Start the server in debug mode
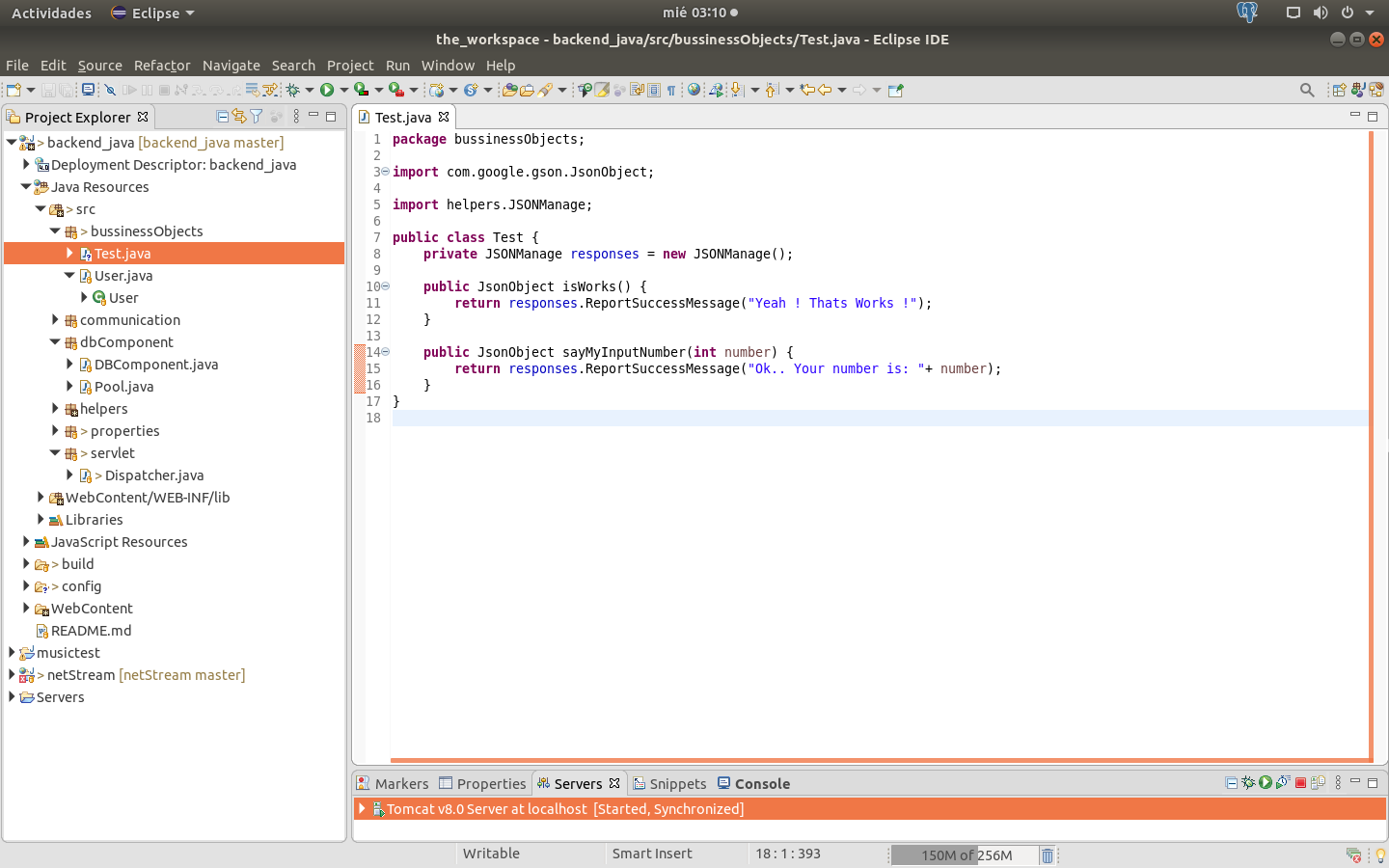 coord(1248,783)
